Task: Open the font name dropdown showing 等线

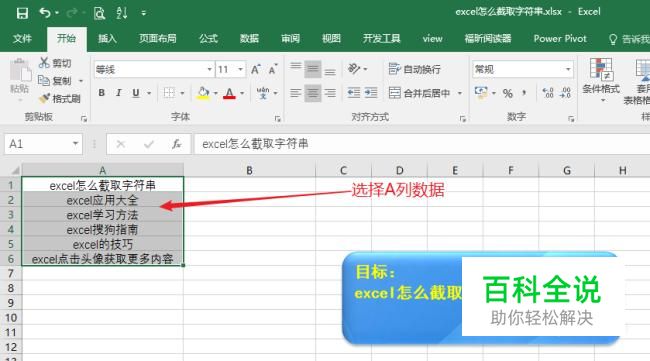Action: (x=209, y=69)
